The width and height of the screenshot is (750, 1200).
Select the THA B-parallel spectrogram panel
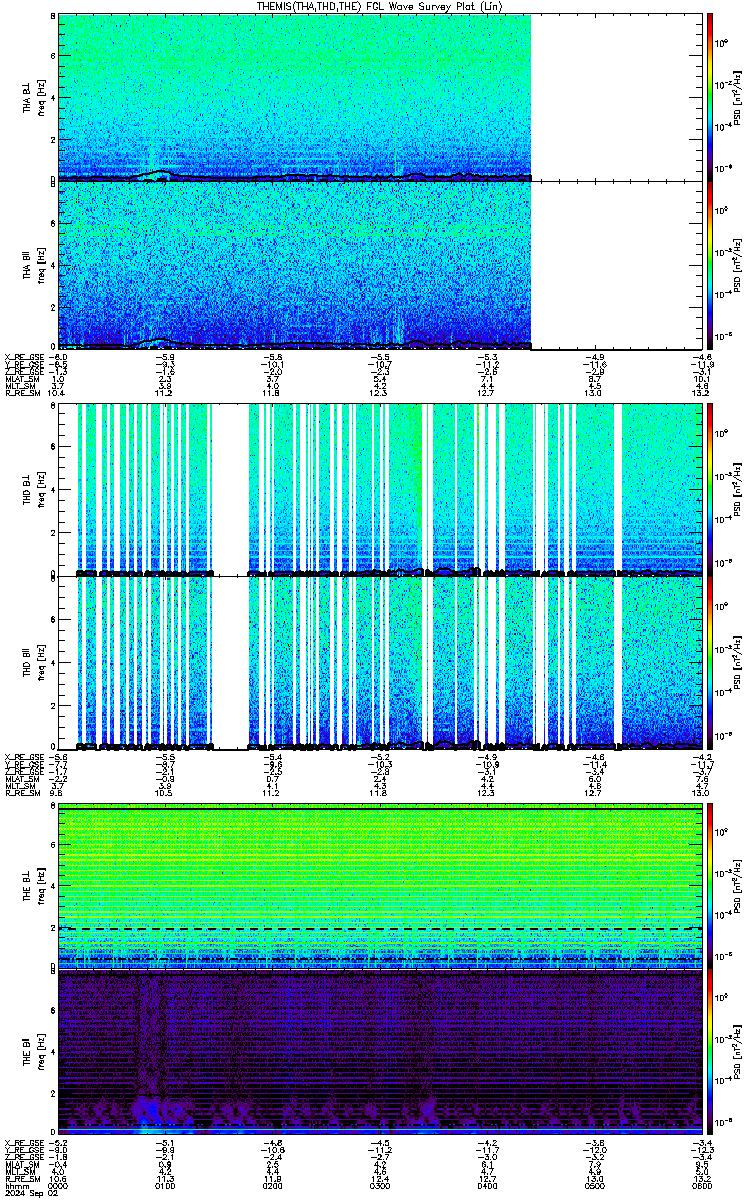pos(379,265)
